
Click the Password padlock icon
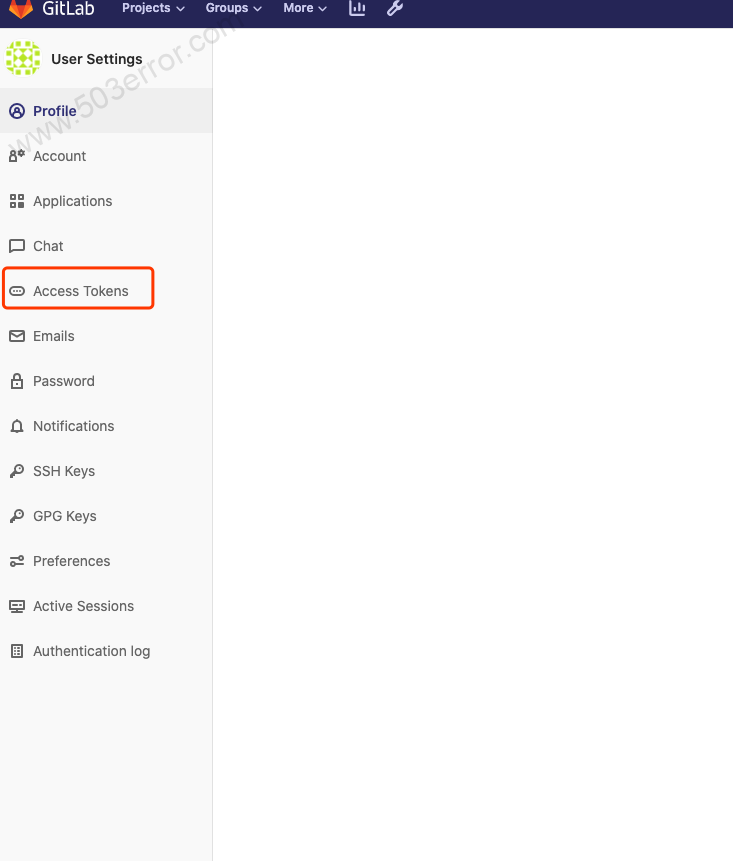[16, 380]
